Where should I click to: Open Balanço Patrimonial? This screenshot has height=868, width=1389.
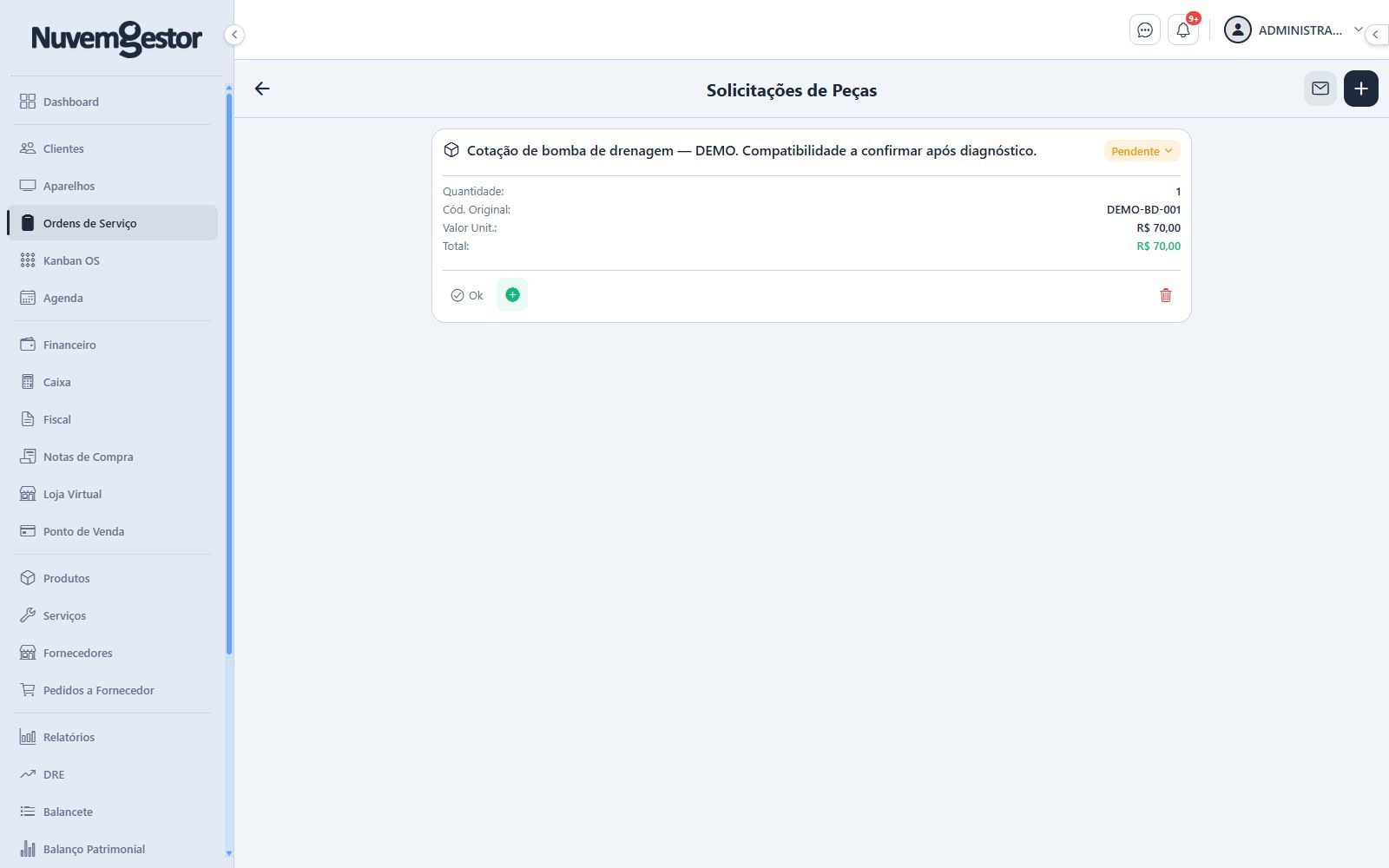point(112,849)
